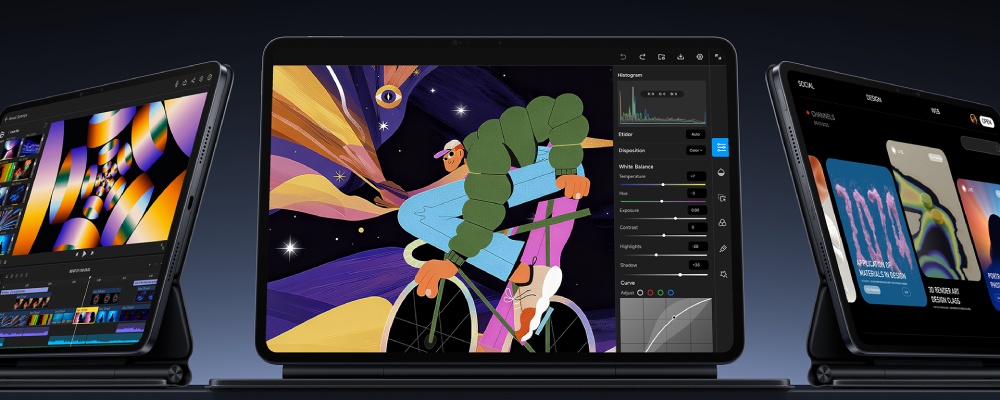Click the Highlights slider track
Image resolution: width=1000 pixels, height=400 pixels.
pos(663,255)
